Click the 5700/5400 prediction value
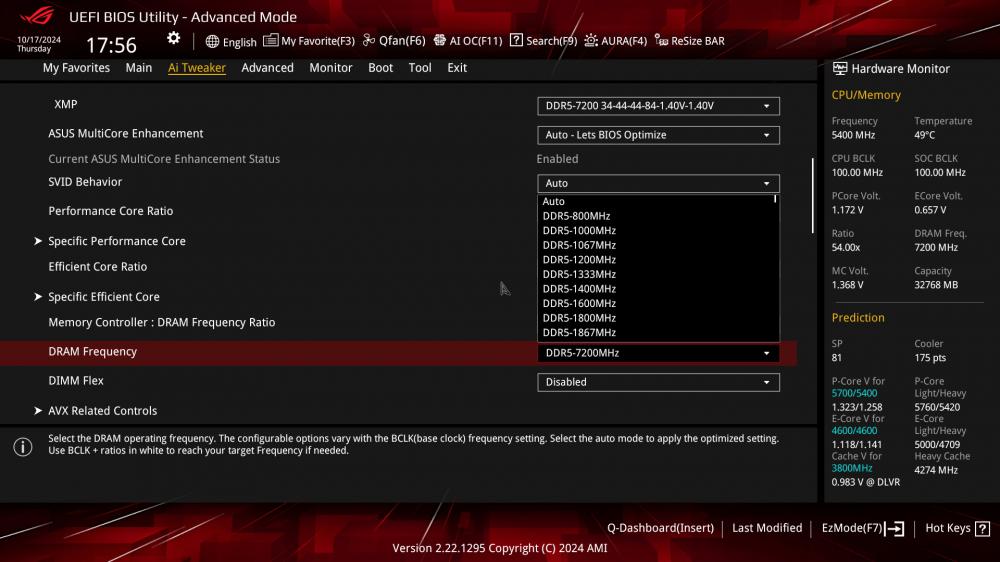 click(x=854, y=394)
